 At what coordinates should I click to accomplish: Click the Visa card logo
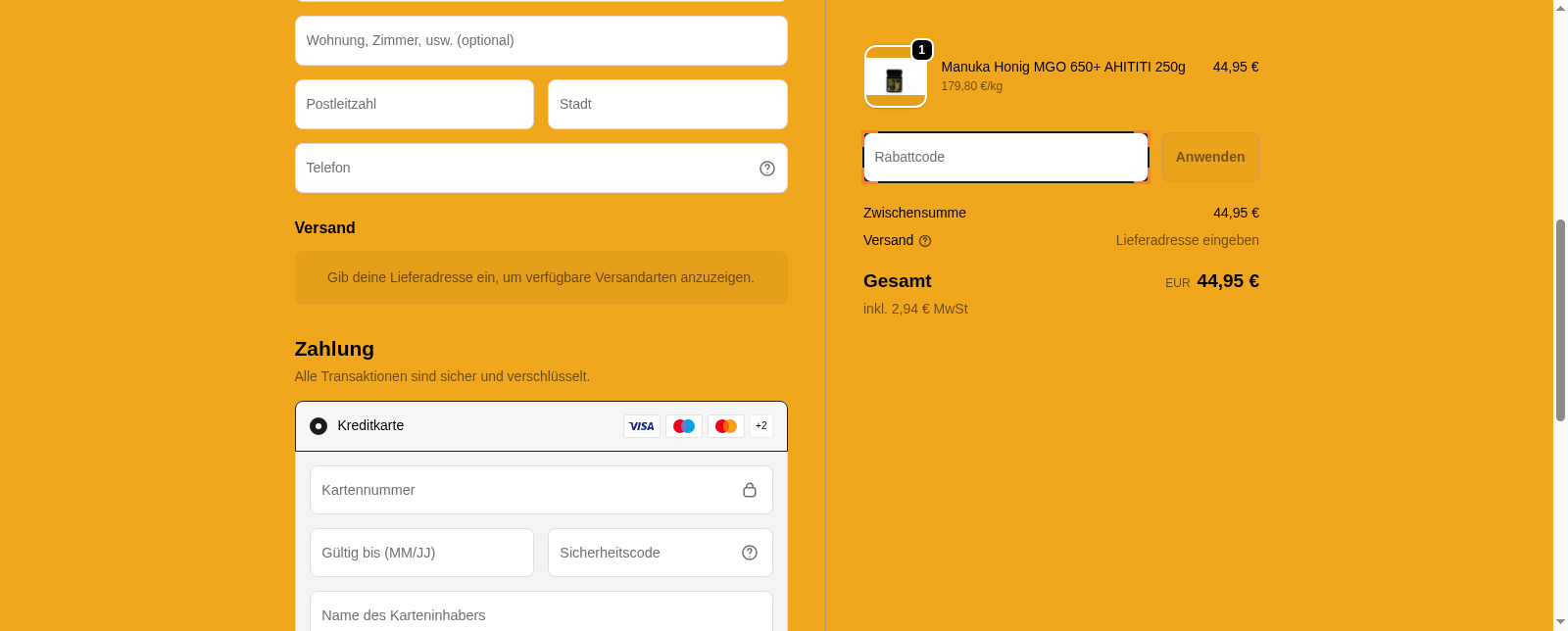coord(642,426)
